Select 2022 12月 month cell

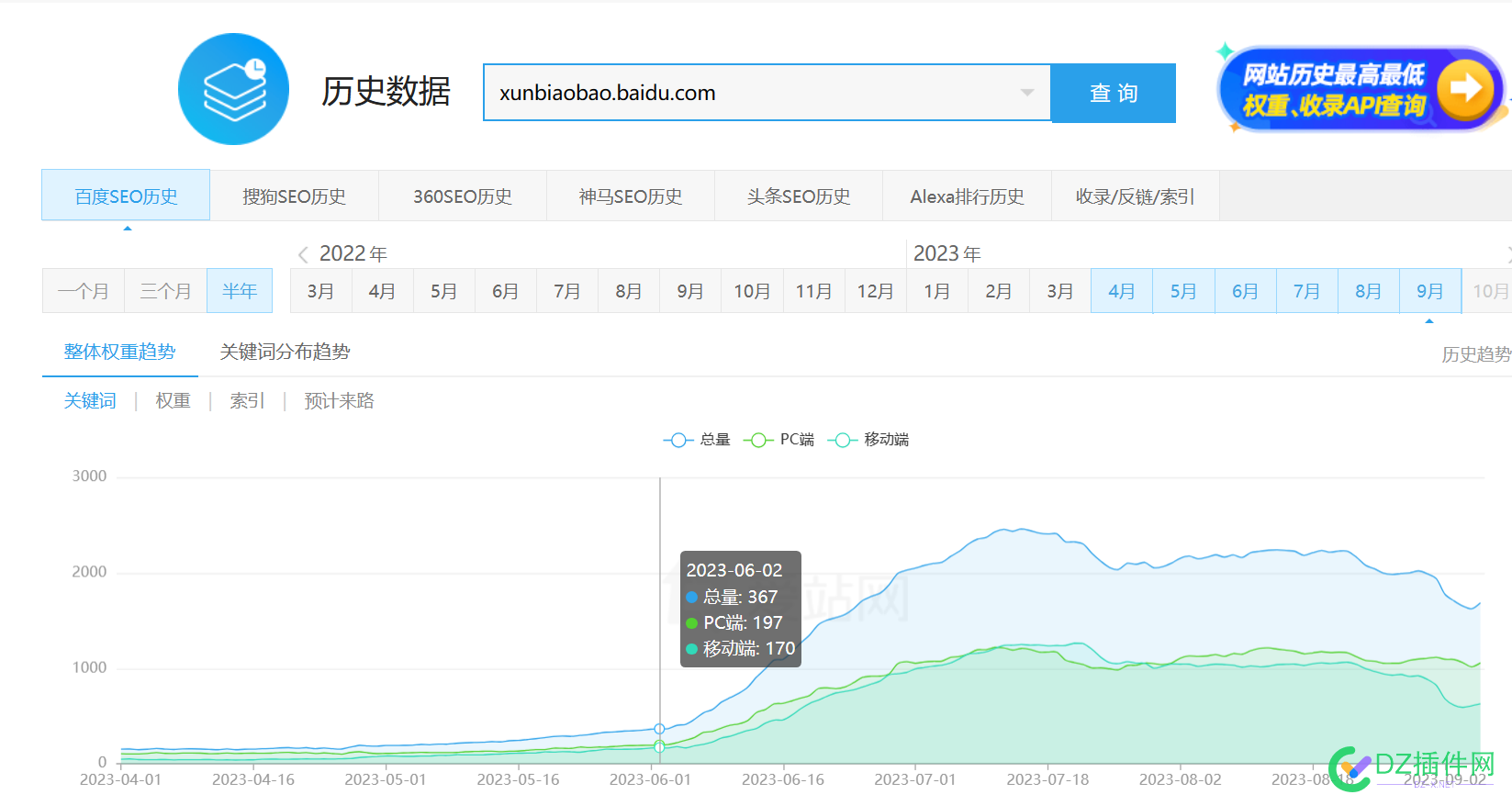coord(875,291)
